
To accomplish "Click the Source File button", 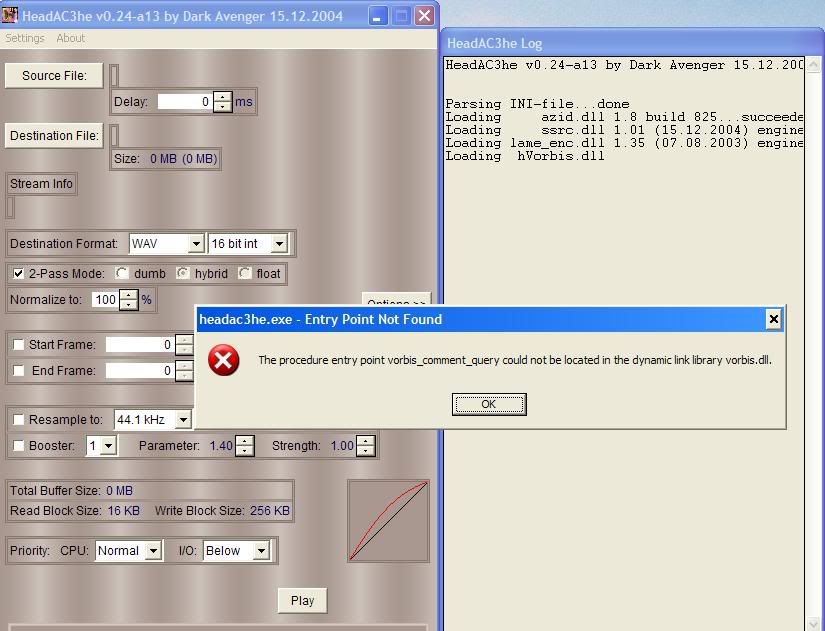I will coord(54,76).
